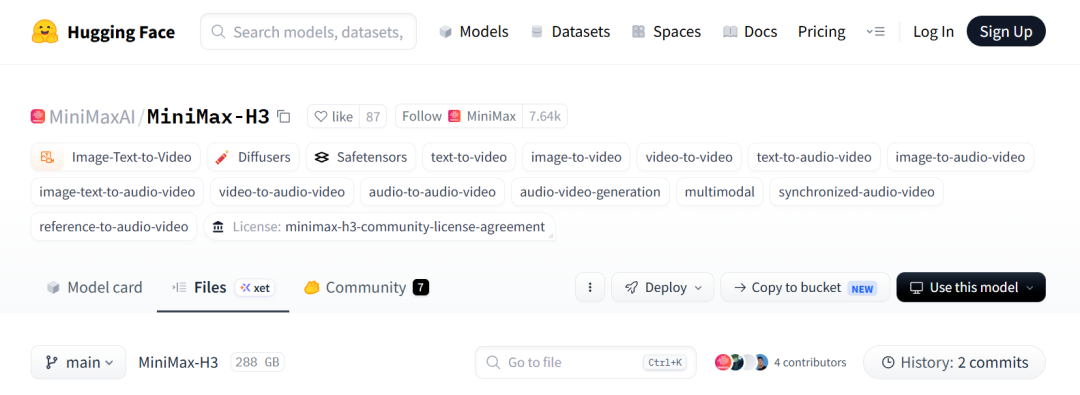Open the Docs page
Image resolution: width=1080 pixels, height=395 pixels.
[750, 32]
